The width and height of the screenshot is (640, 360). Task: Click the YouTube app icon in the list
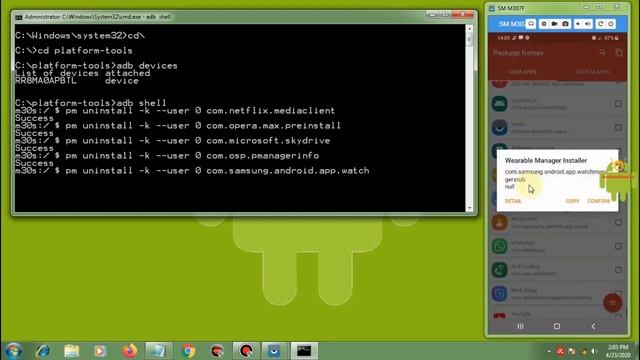(x=499, y=315)
